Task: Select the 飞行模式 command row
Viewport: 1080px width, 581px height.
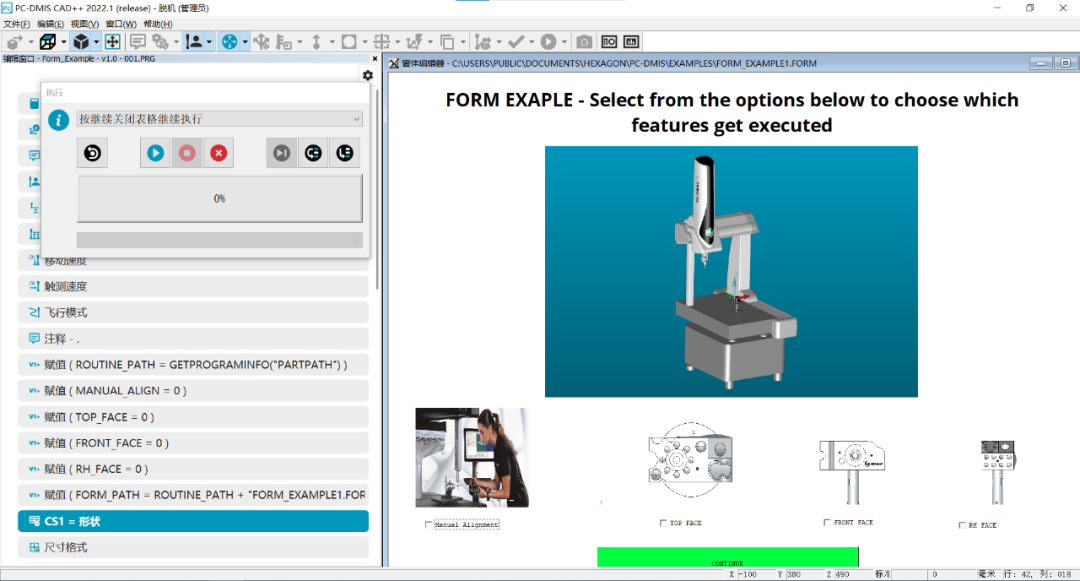Action: (193, 313)
